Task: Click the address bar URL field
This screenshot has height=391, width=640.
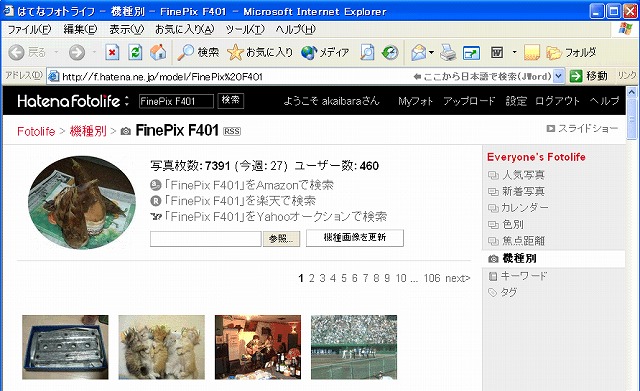Action: (237, 76)
